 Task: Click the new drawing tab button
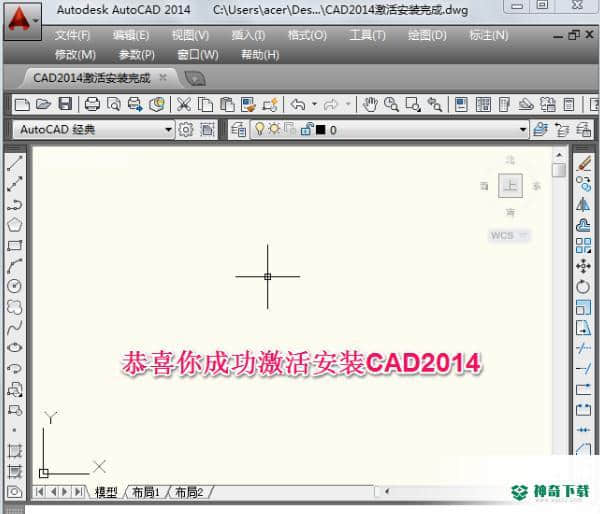point(195,78)
